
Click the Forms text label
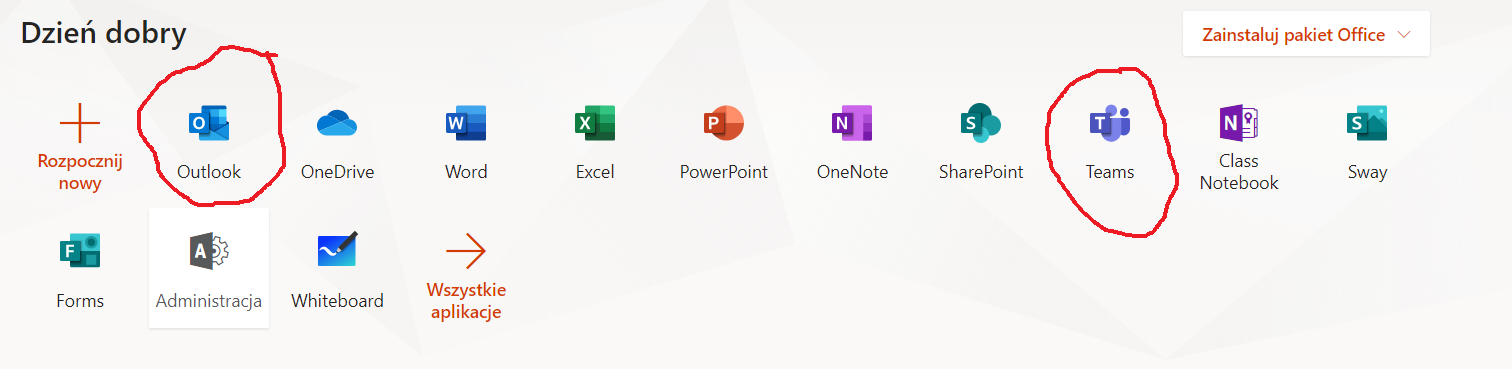click(80, 301)
